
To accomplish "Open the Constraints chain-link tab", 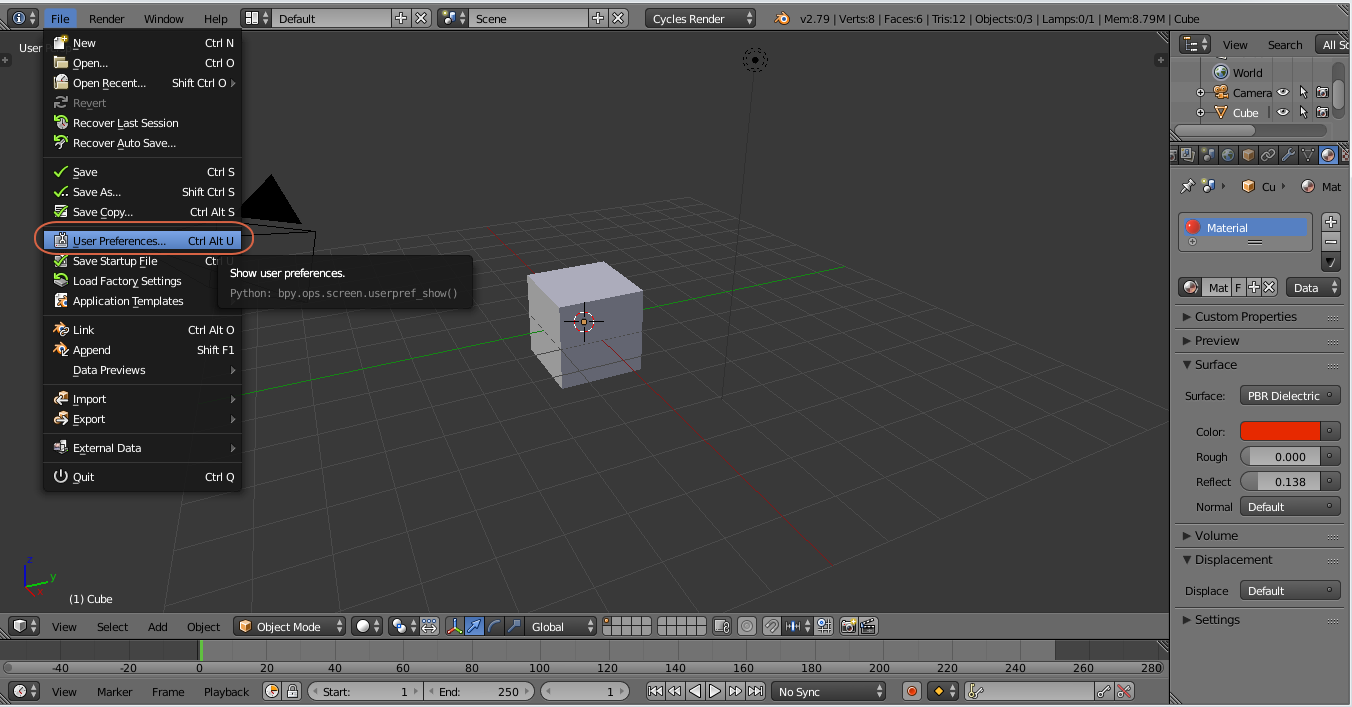I will [x=1267, y=154].
